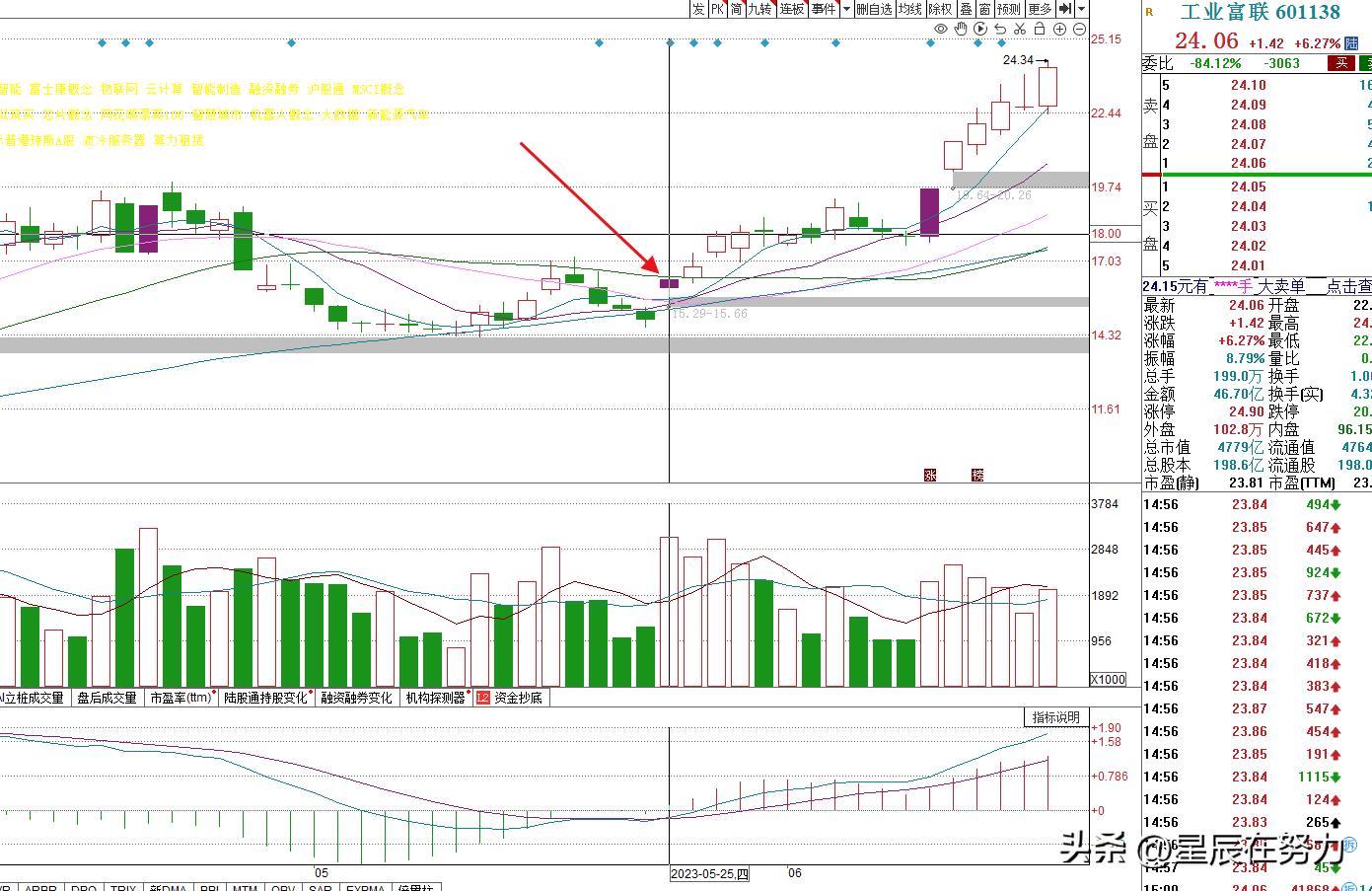1372x891 pixels.
Task: Select the sell-1 price 24.06
Action: click(x=1248, y=163)
